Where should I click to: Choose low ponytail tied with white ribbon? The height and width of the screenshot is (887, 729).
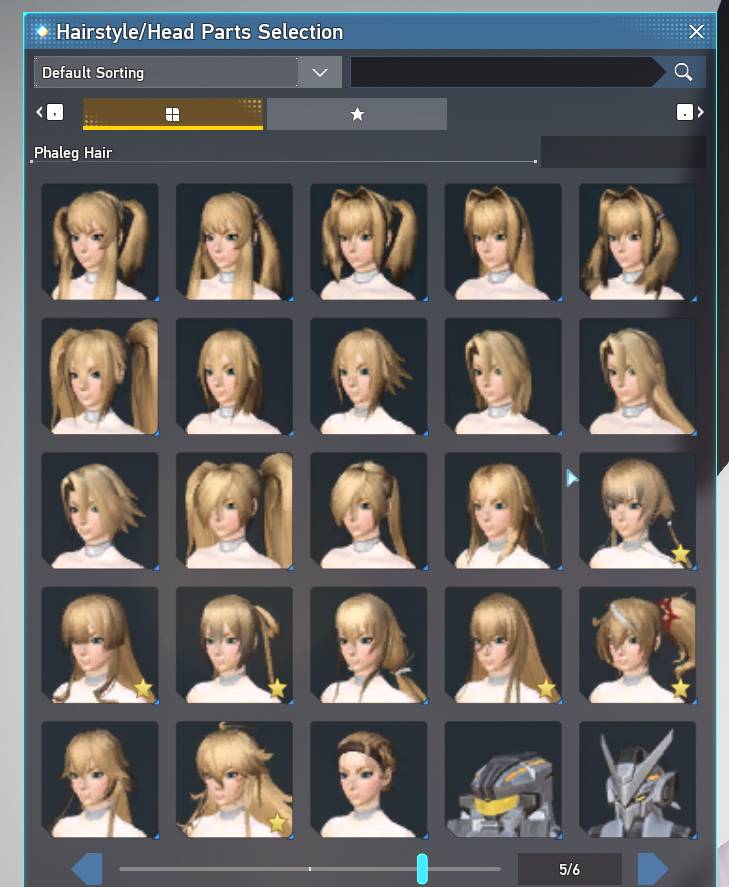click(x=369, y=645)
